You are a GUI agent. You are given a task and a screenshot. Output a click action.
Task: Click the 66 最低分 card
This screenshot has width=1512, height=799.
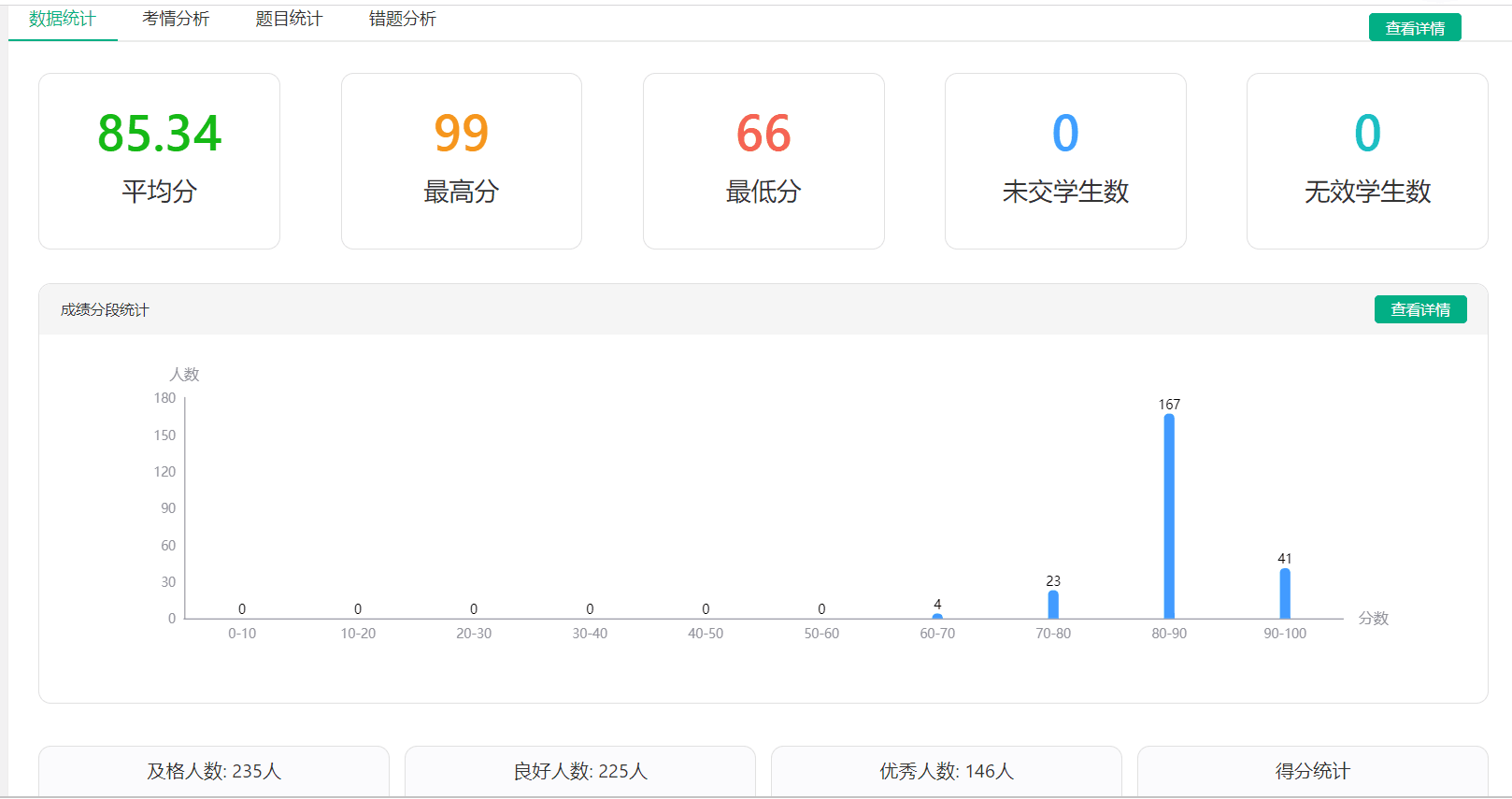(x=763, y=161)
